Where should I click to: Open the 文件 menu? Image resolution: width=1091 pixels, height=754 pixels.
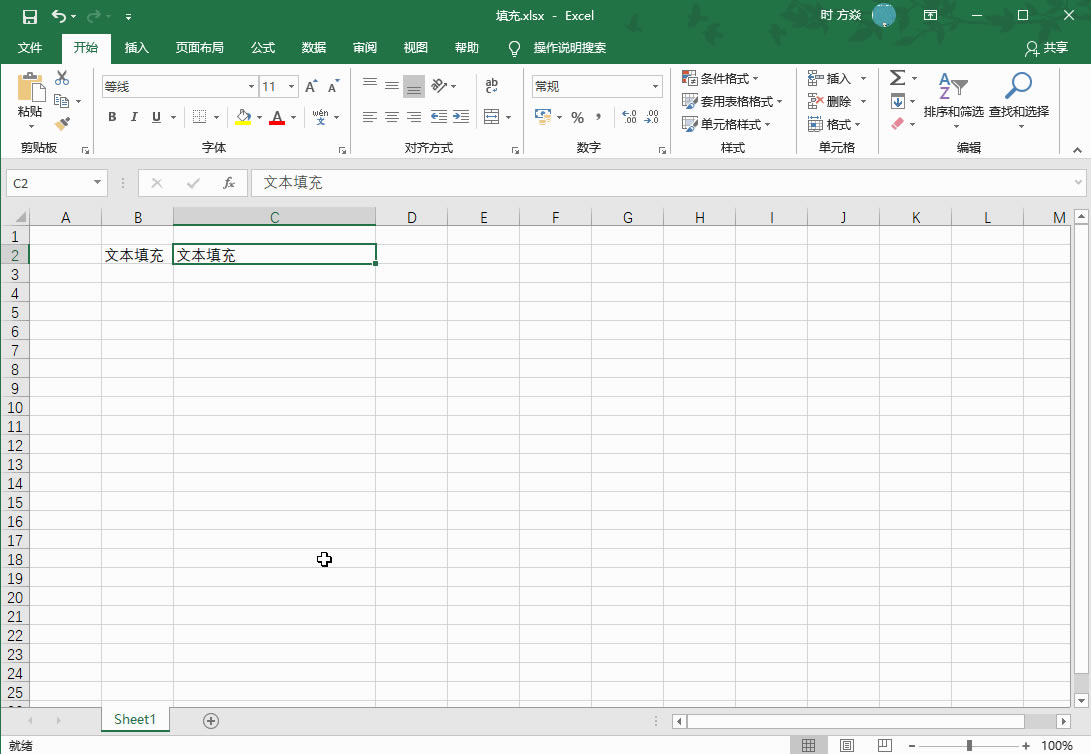(30, 47)
